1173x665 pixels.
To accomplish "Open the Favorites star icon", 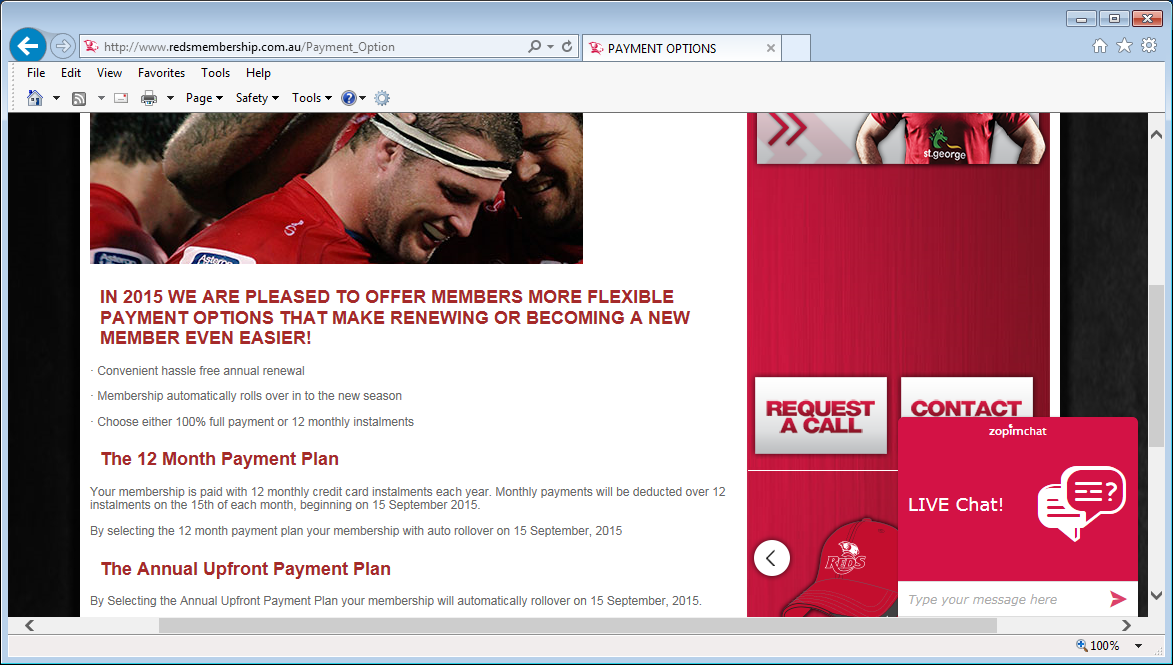I will [1124, 46].
